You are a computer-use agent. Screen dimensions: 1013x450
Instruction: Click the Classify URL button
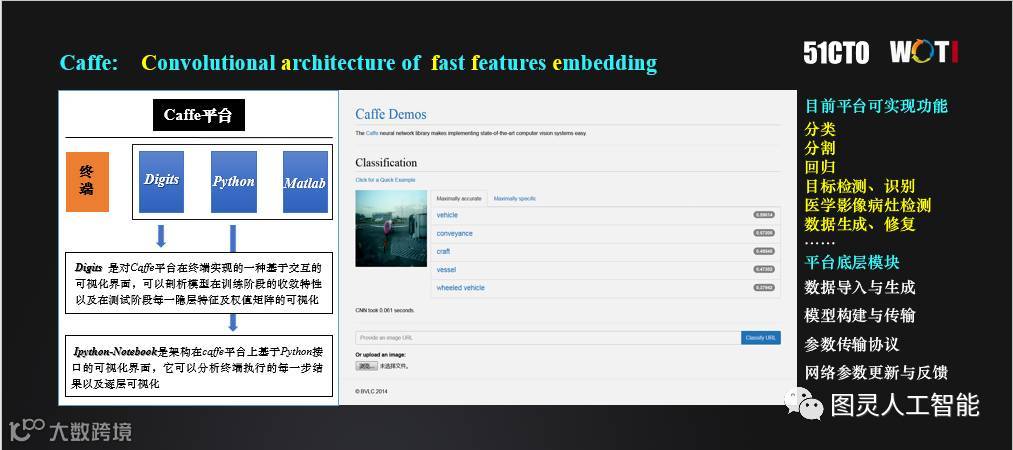click(760, 338)
